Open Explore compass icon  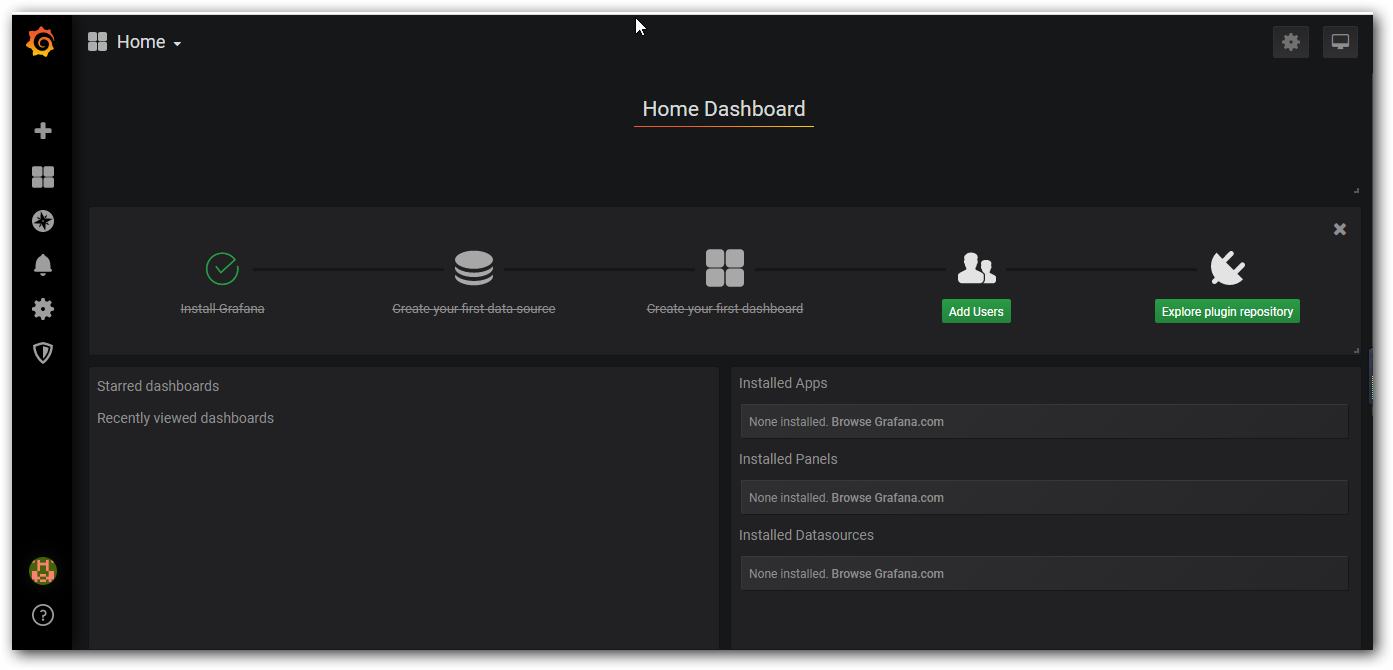click(43, 221)
